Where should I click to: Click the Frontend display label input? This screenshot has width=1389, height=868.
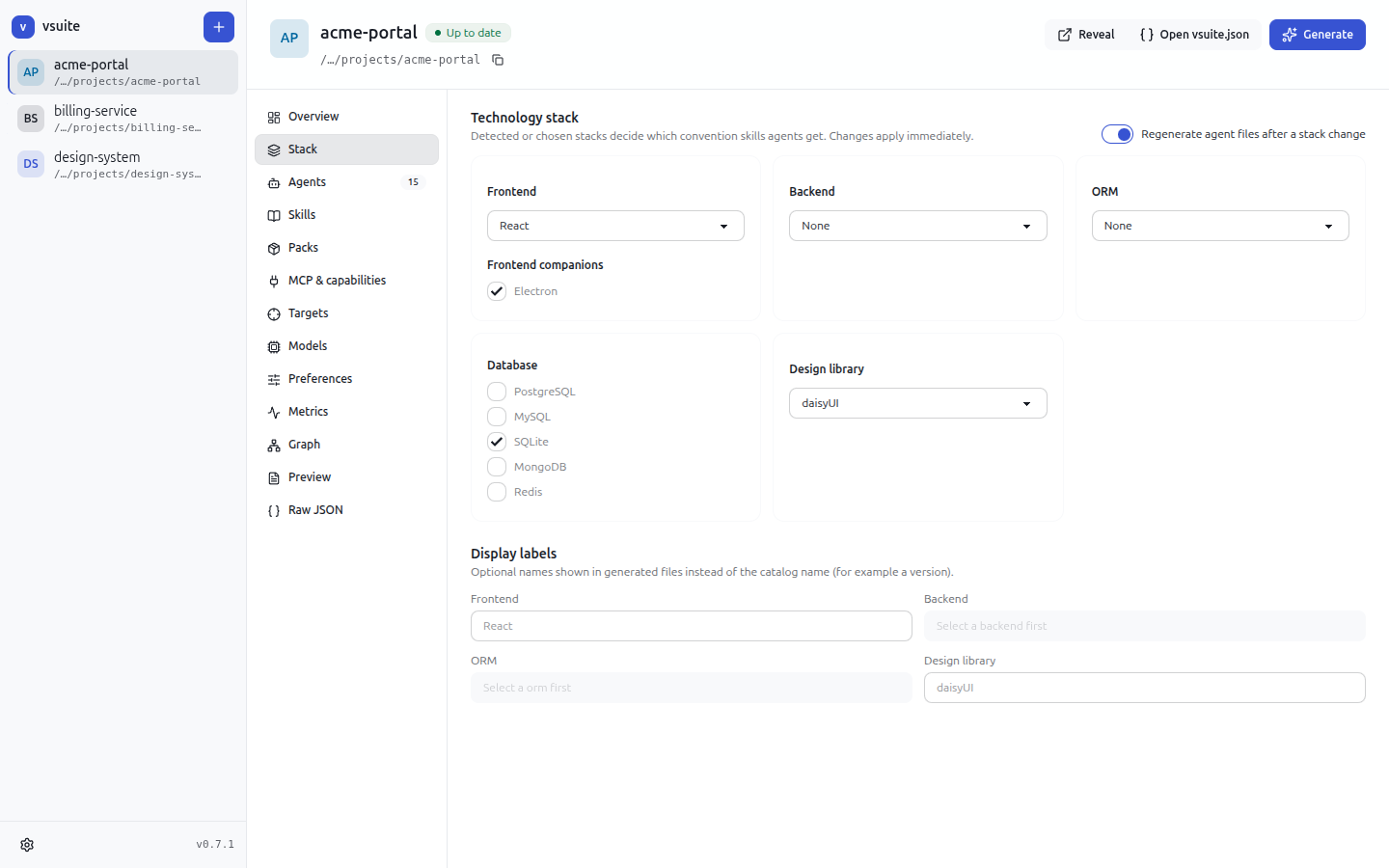[x=691, y=626]
